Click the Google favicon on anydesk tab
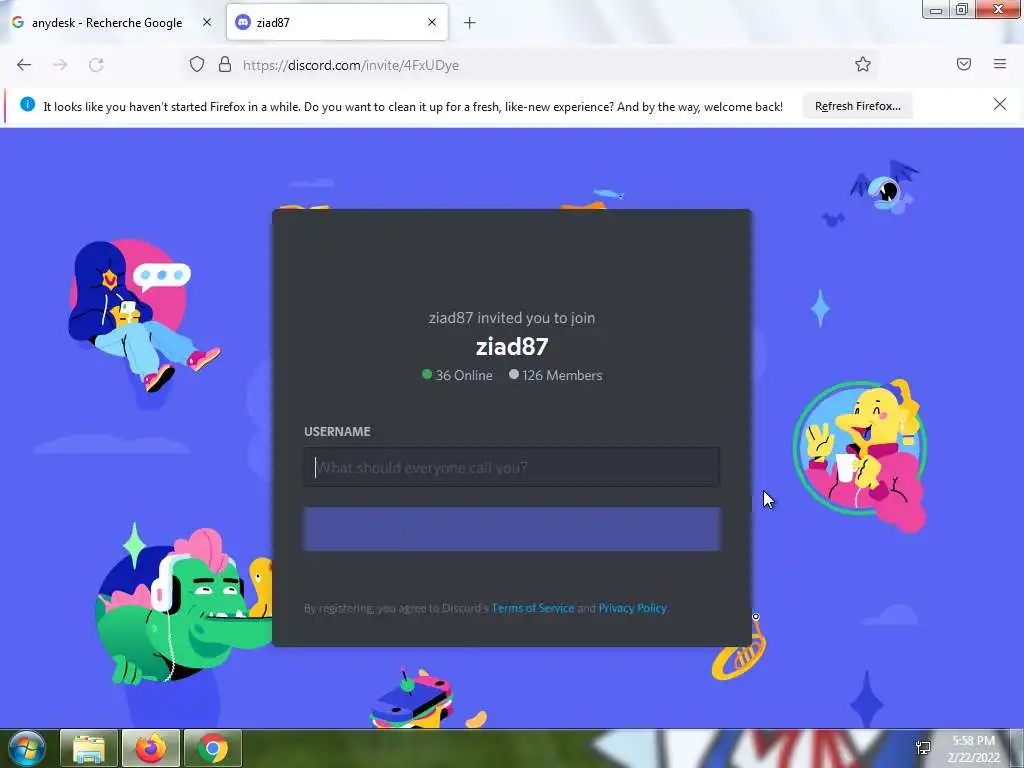The height and width of the screenshot is (768, 1024). click(x=18, y=22)
